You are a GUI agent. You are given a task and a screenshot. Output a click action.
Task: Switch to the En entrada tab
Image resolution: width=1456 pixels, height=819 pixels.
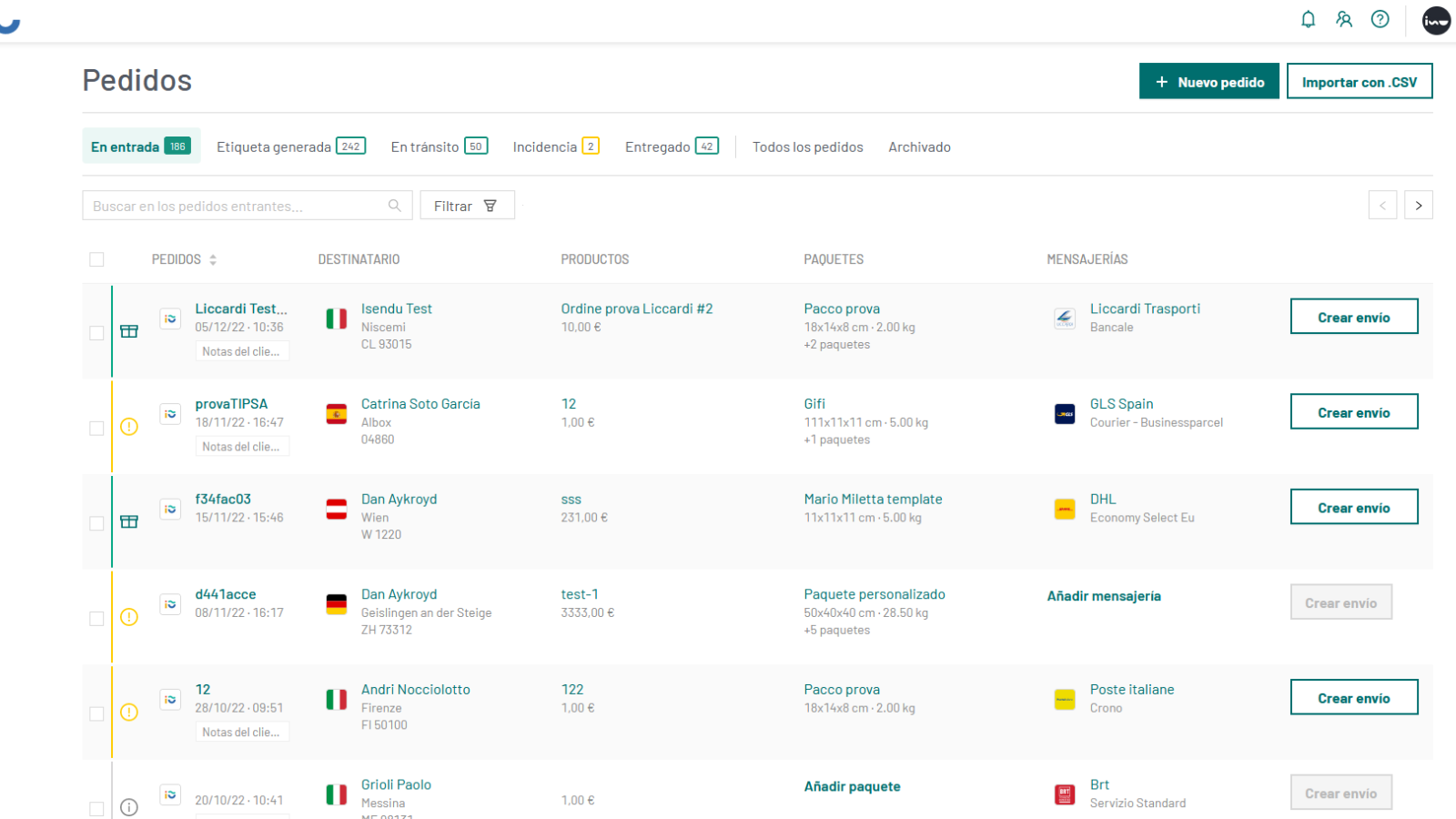[141, 147]
